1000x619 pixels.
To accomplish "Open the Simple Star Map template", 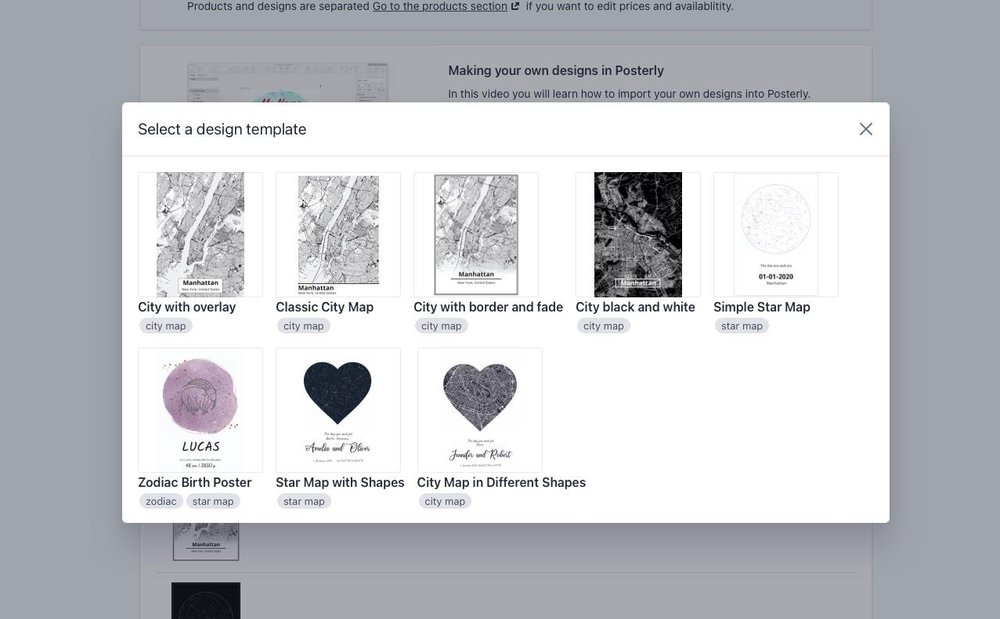I will (x=776, y=234).
